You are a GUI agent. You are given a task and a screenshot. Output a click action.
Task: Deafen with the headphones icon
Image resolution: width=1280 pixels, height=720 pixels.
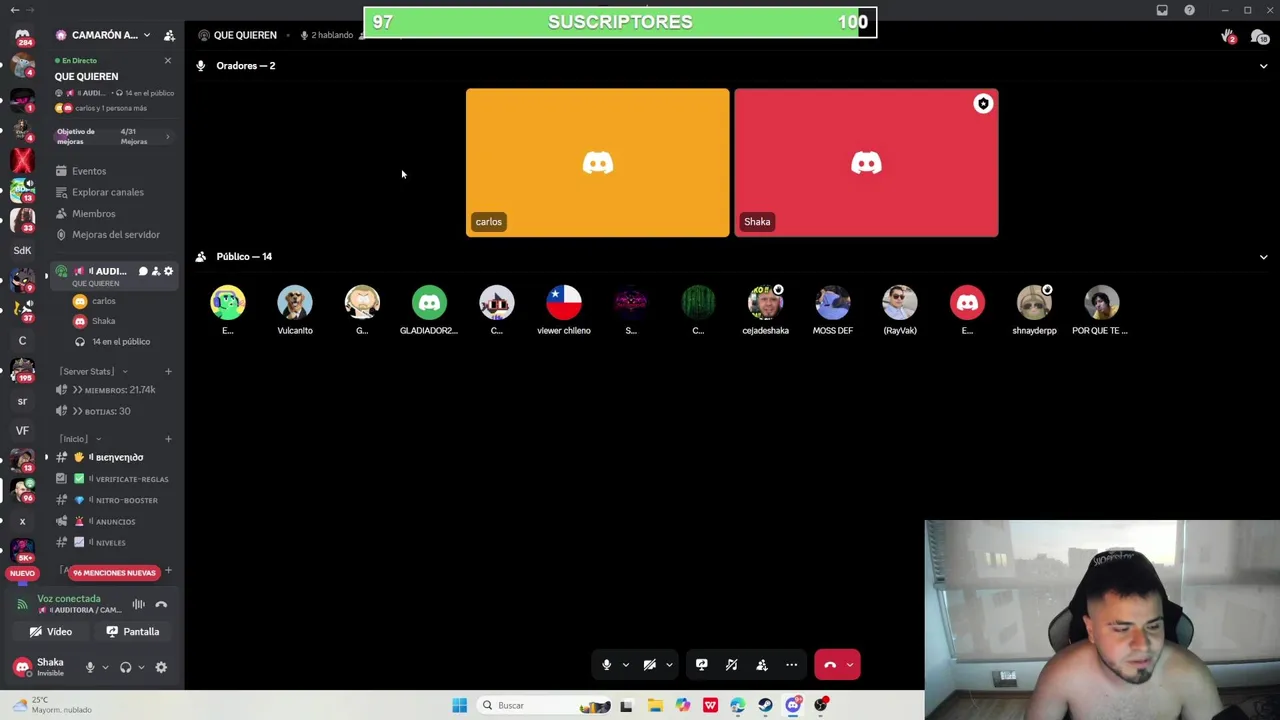[126, 667]
